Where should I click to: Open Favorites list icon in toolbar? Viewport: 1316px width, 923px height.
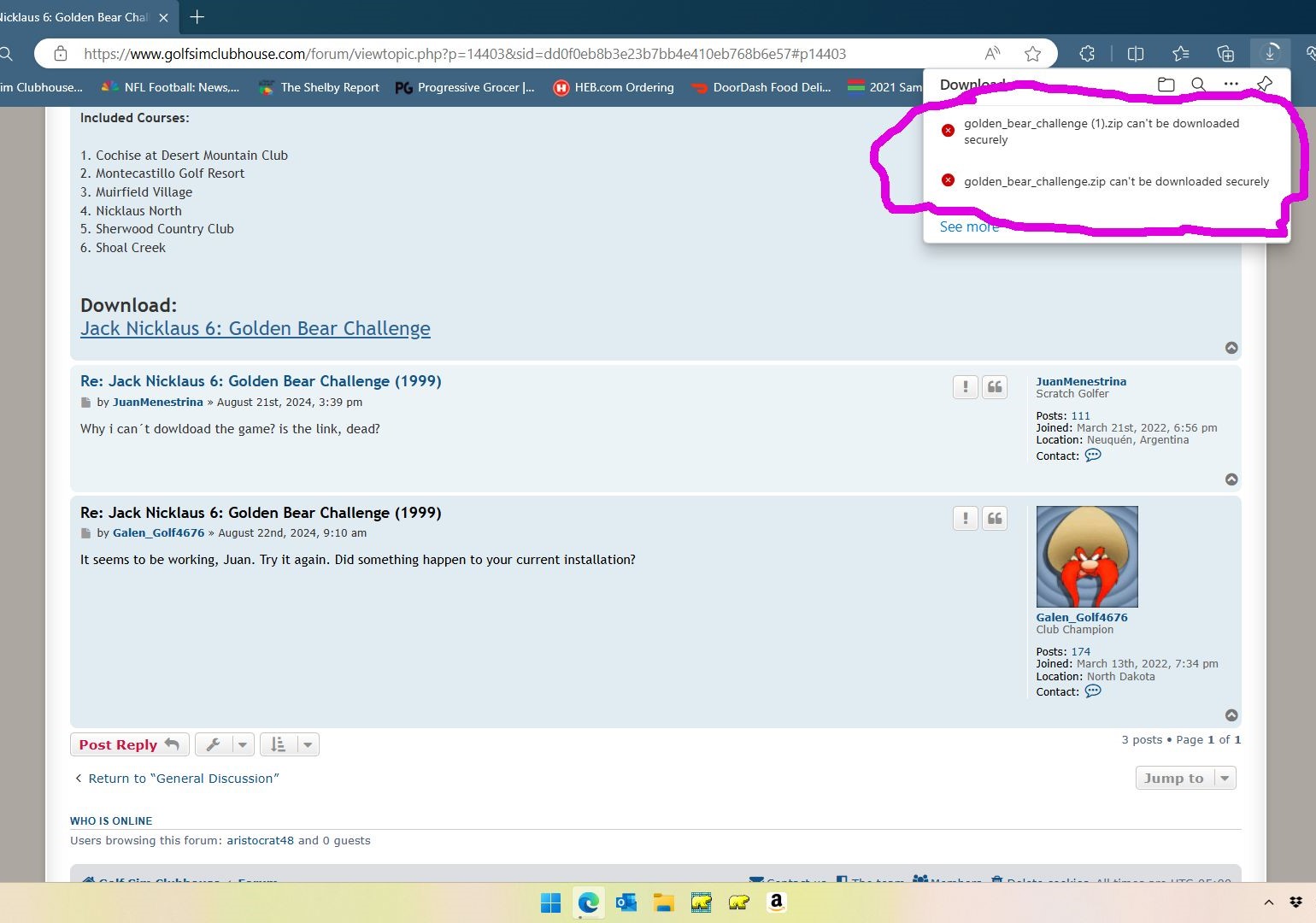click(1181, 54)
